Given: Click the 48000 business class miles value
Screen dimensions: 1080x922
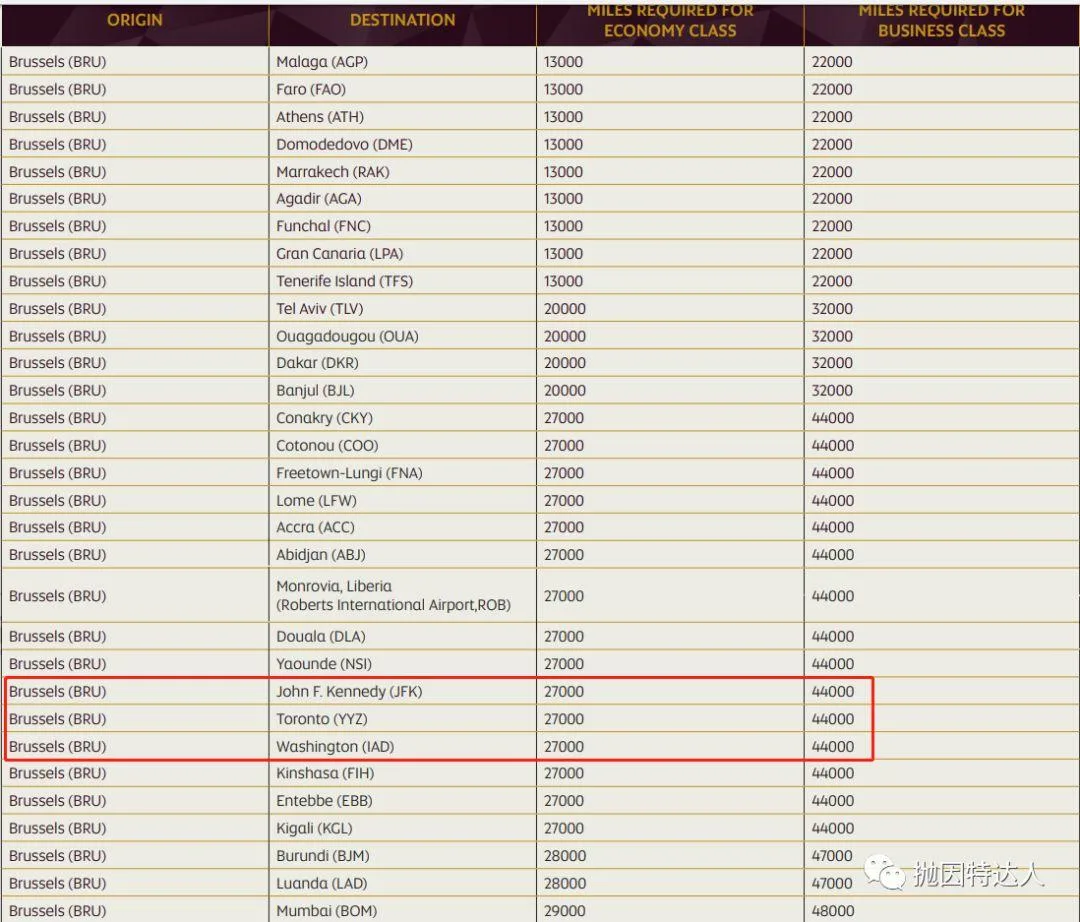Looking at the screenshot, I should [x=832, y=911].
